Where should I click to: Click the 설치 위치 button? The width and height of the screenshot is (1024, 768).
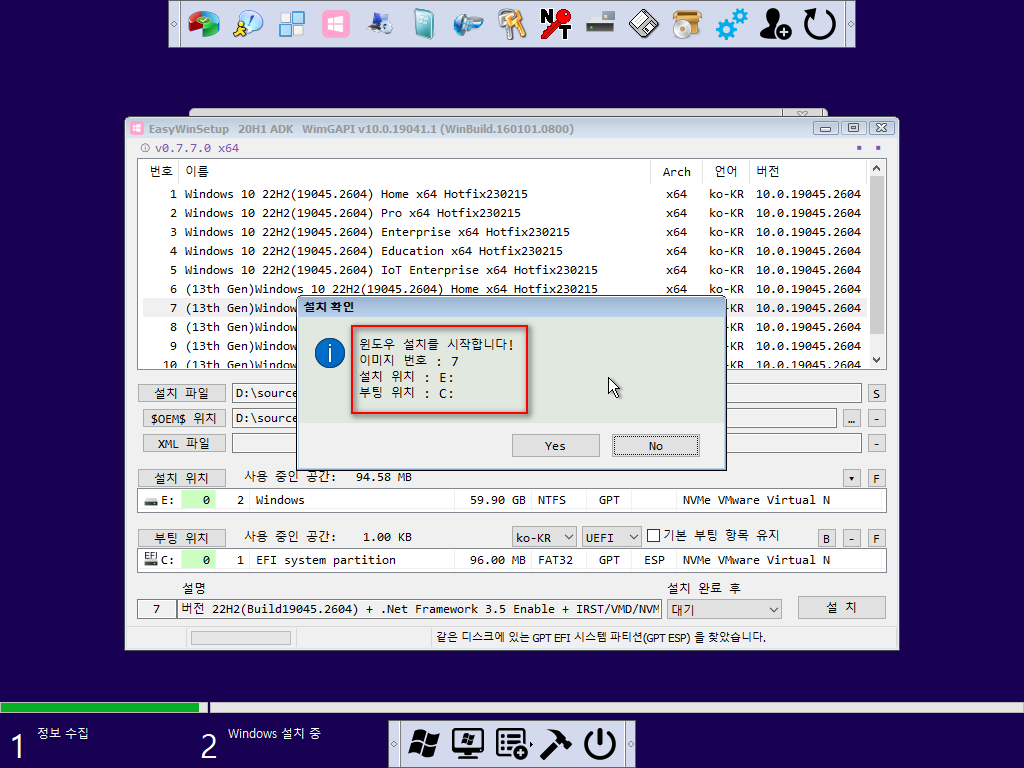[x=182, y=478]
